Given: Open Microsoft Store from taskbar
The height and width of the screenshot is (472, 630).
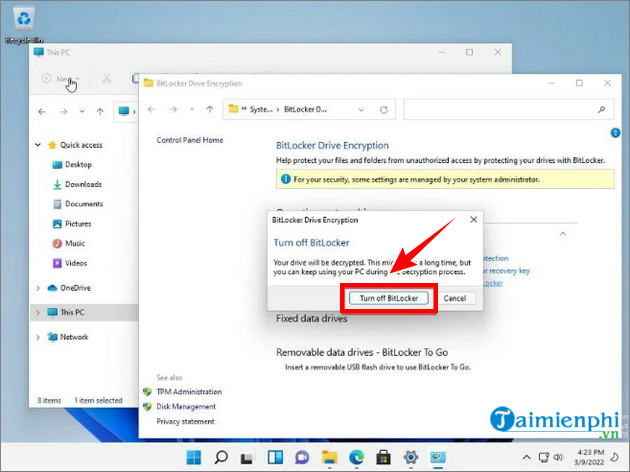Looking at the screenshot, I should click(x=383, y=457).
